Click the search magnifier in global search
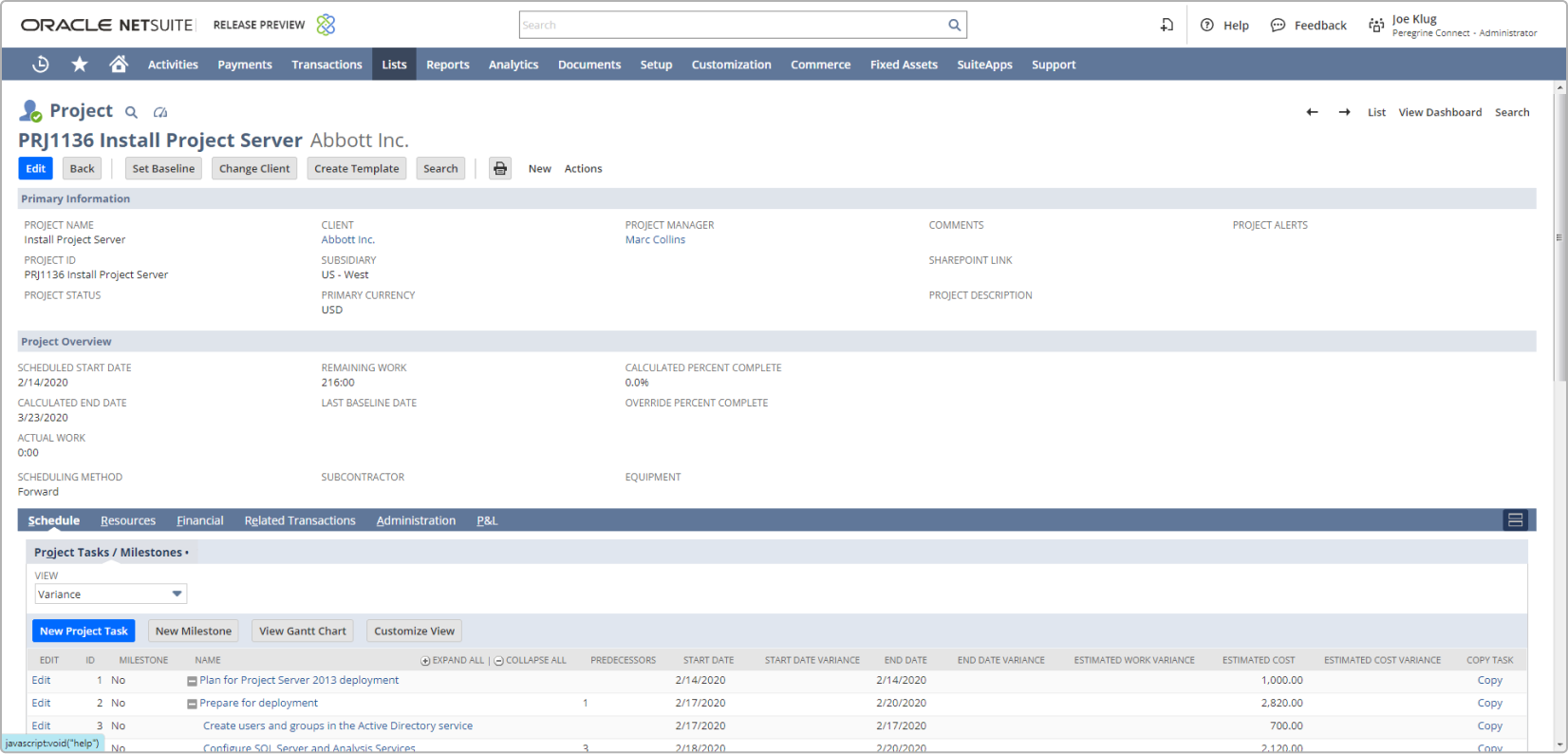This screenshot has width=1568, height=754. (x=954, y=26)
